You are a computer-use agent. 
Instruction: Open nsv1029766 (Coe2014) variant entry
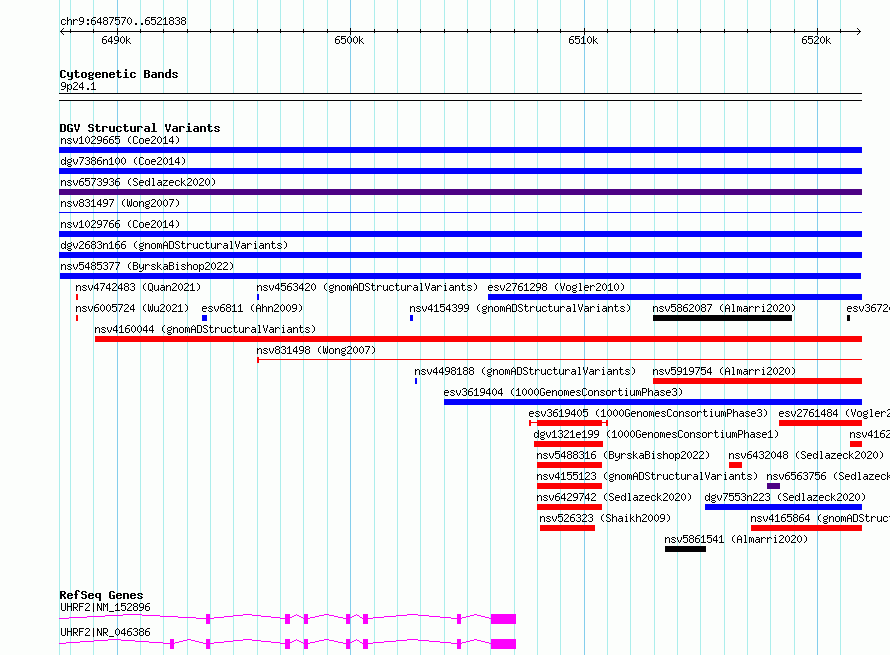(120, 224)
